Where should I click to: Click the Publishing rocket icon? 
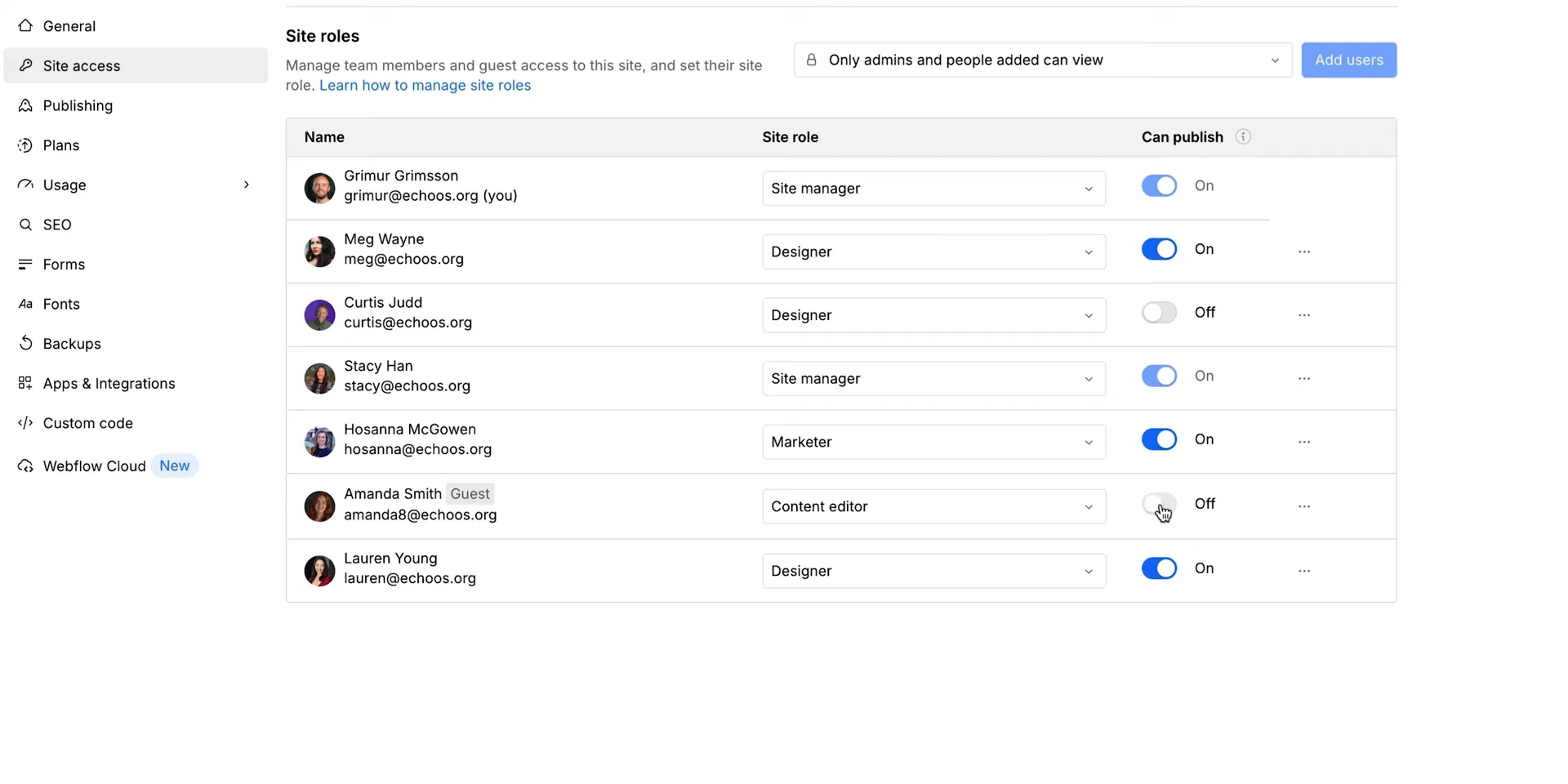(25, 105)
